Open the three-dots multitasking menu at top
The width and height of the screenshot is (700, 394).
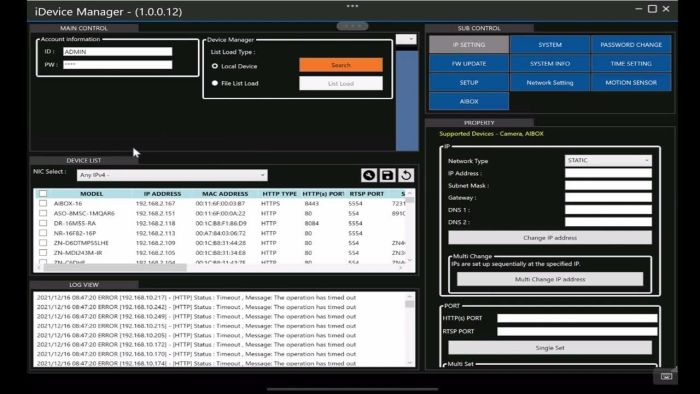pos(352,6)
